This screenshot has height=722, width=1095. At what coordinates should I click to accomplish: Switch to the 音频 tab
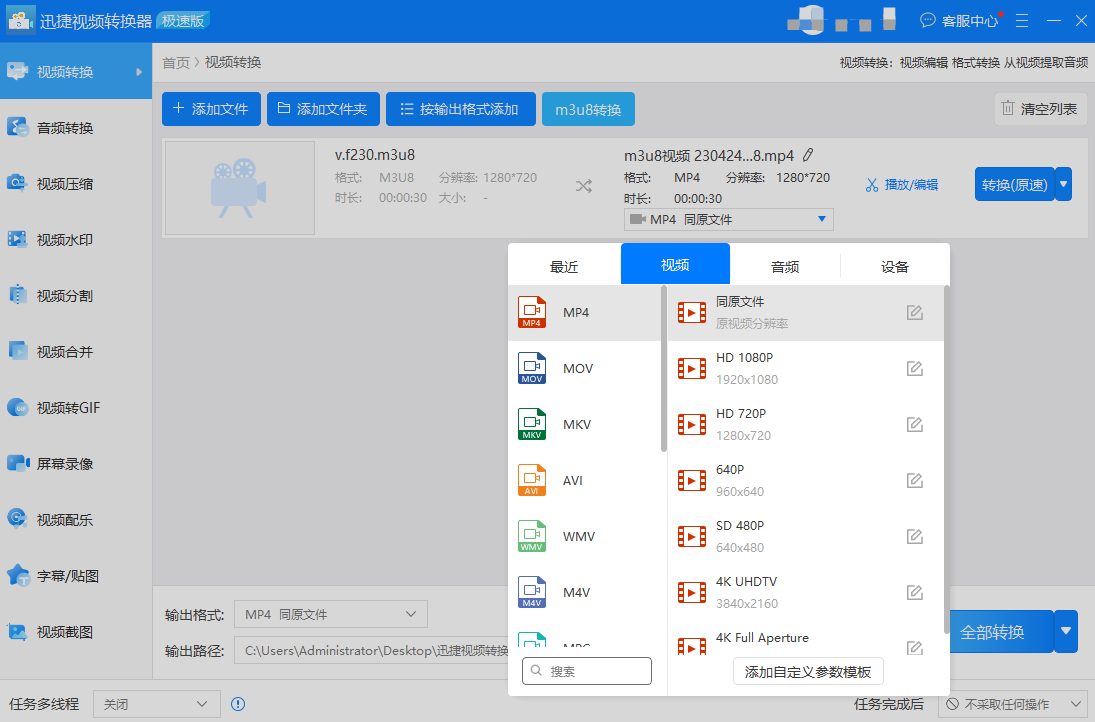click(x=784, y=266)
